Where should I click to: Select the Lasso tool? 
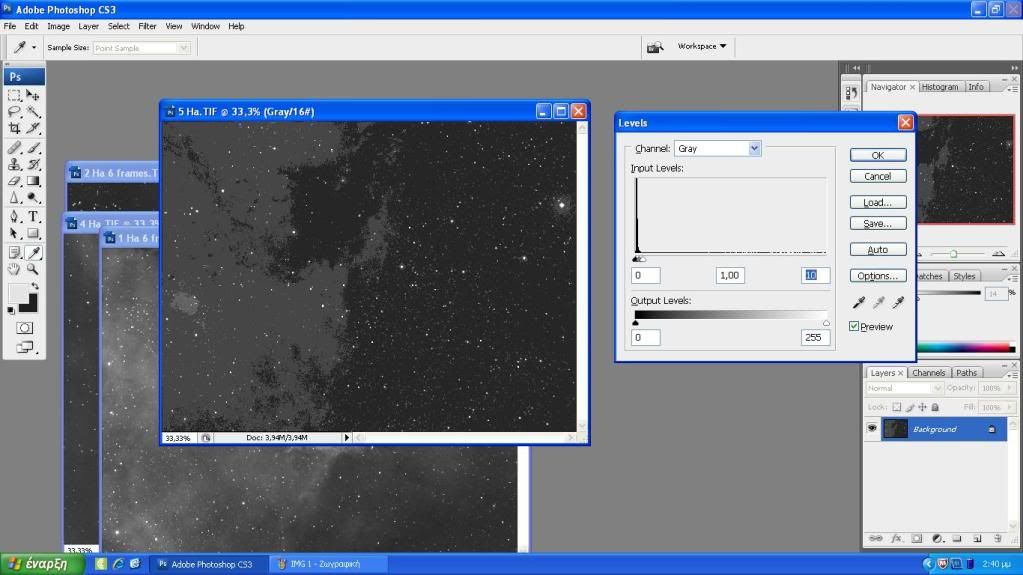click(14, 112)
